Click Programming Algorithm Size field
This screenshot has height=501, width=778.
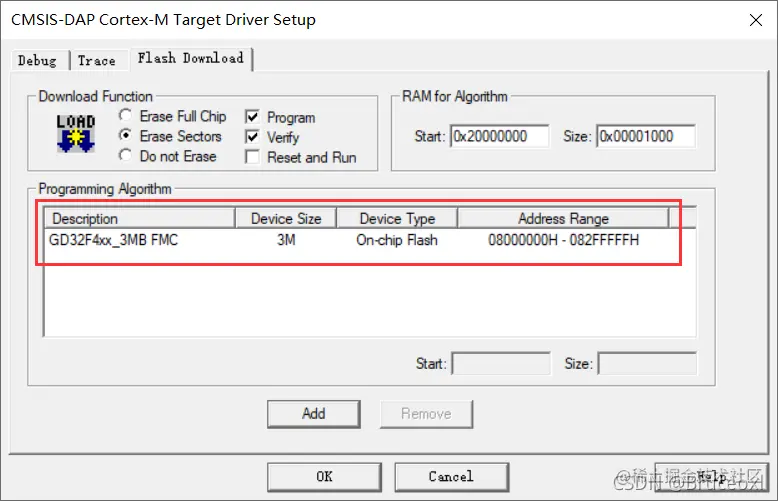click(647, 364)
